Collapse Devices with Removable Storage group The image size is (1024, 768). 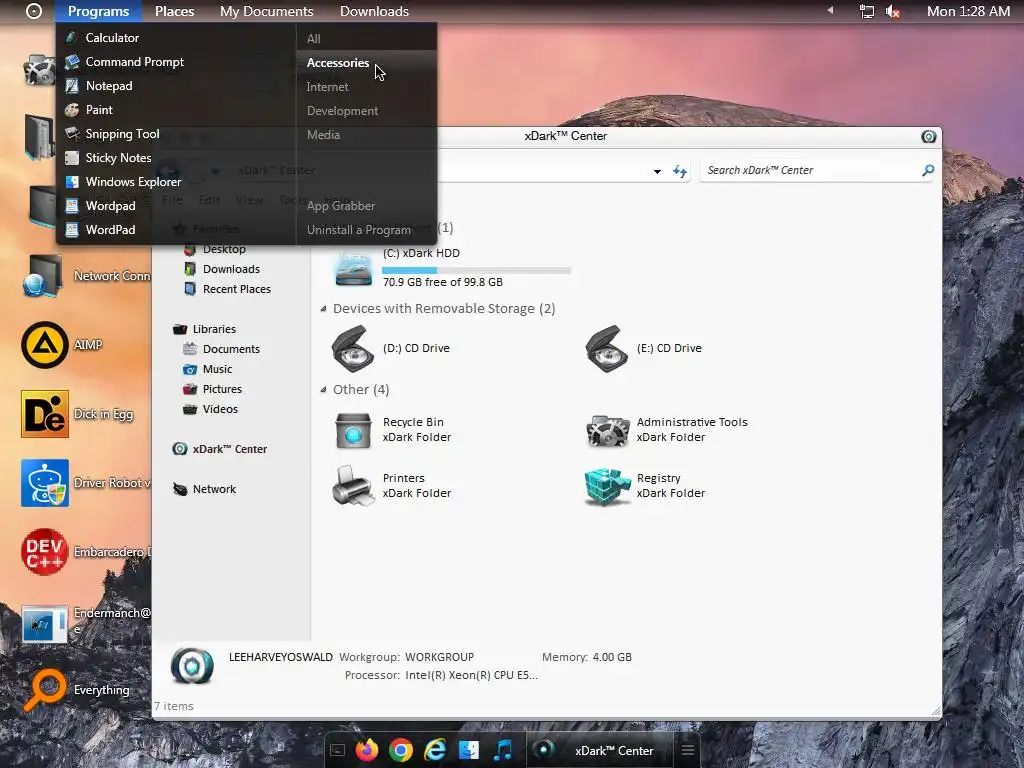(x=323, y=309)
